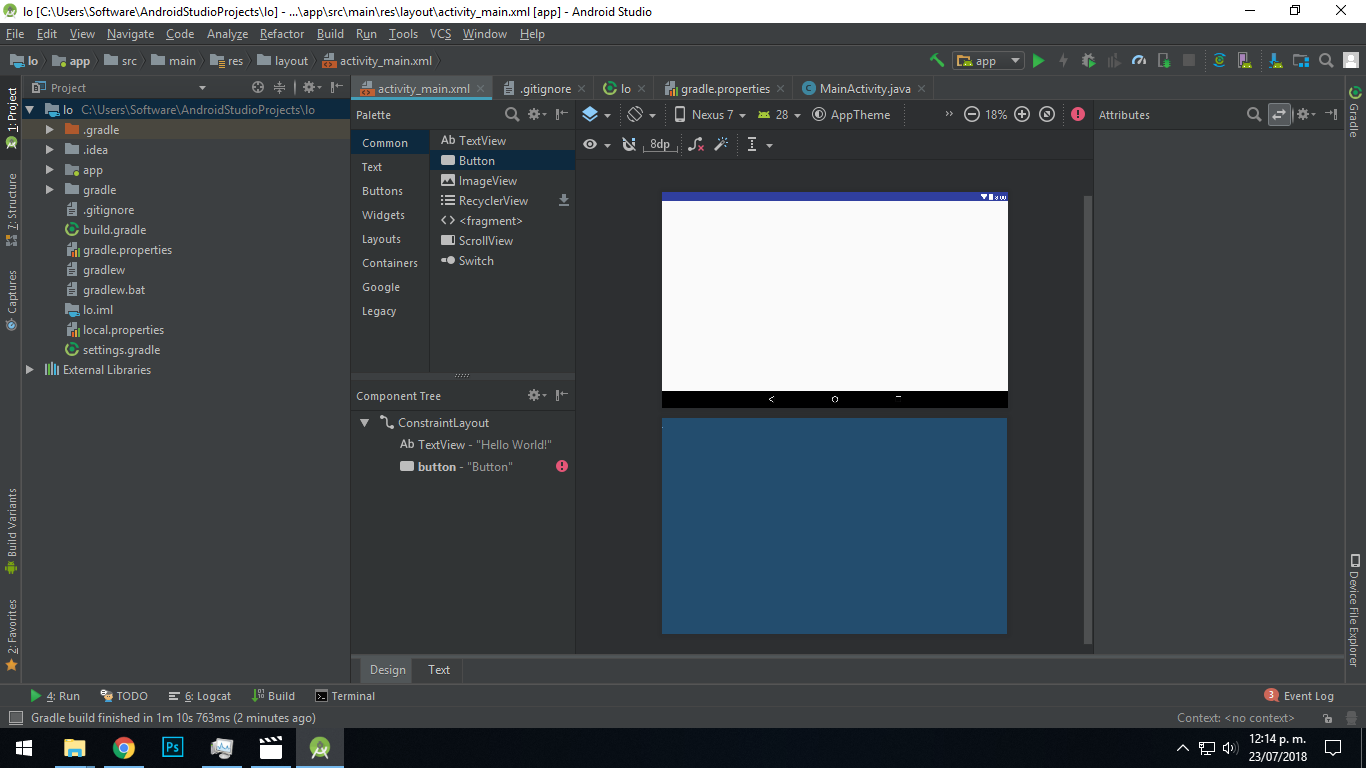Toggle the Attributes panel view switch

(1279, 115)
